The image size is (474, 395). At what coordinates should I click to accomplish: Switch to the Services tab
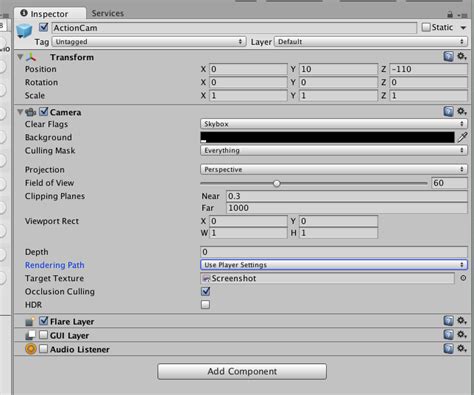[108, 13]
